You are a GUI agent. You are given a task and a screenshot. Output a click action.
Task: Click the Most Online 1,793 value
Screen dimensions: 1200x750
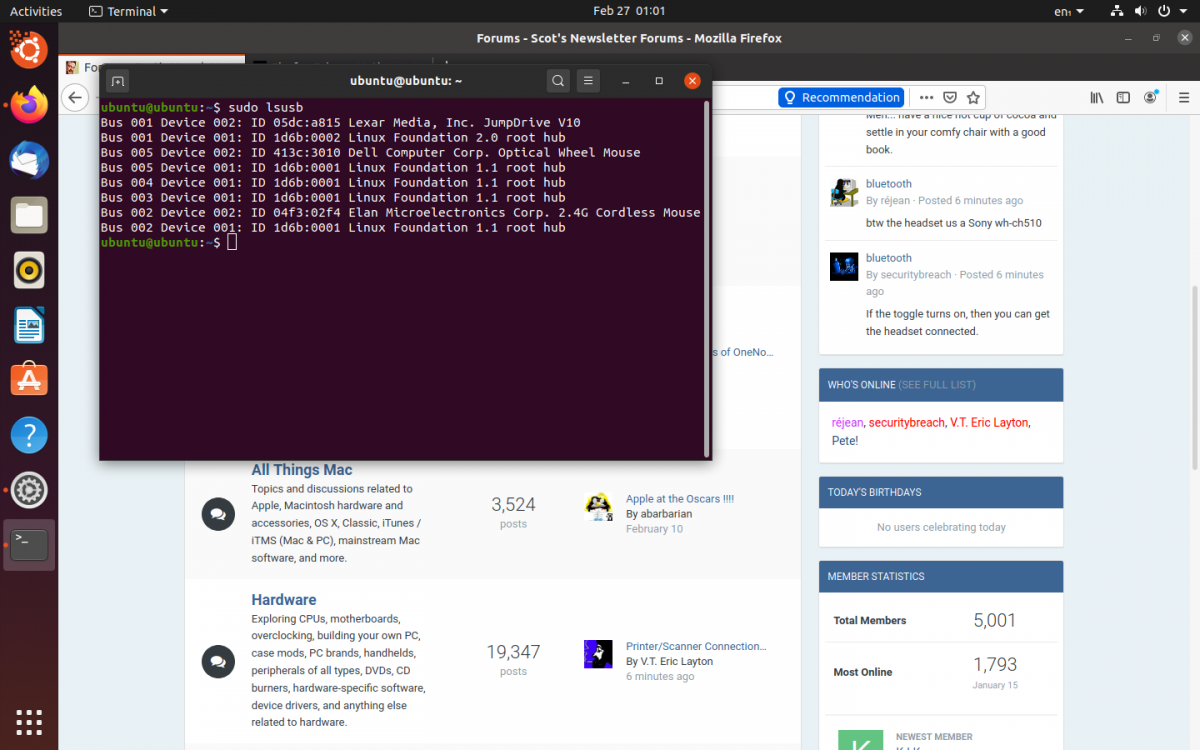[x=995, y=664]
